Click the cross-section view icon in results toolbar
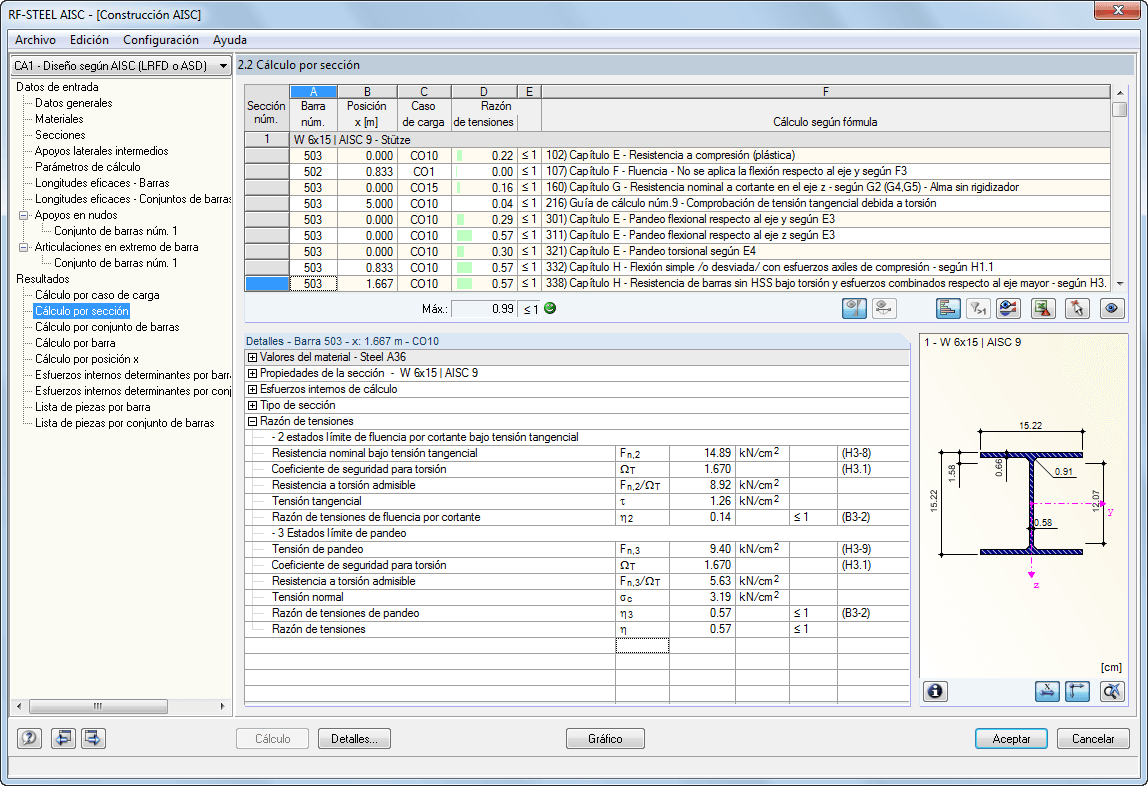 pyautogui.click(x=854, y=309)
